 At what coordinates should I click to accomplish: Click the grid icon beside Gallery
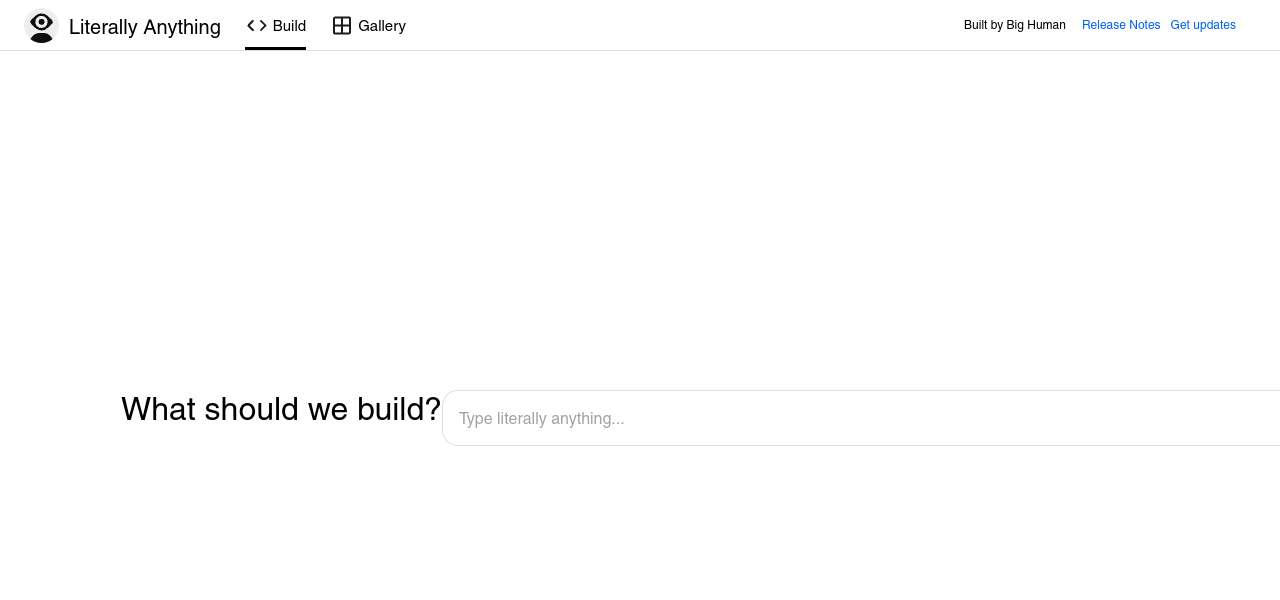point(342,26)
